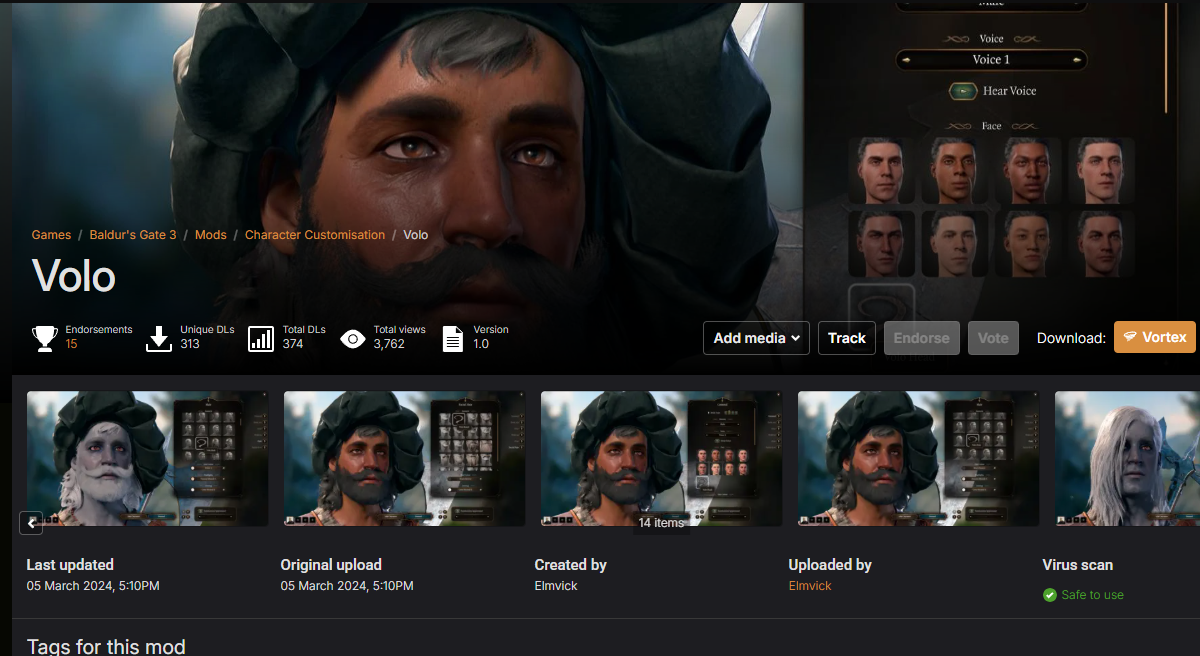
Task: Open Character Customisation breadcrumb link
Action: (x=315, y=235)
